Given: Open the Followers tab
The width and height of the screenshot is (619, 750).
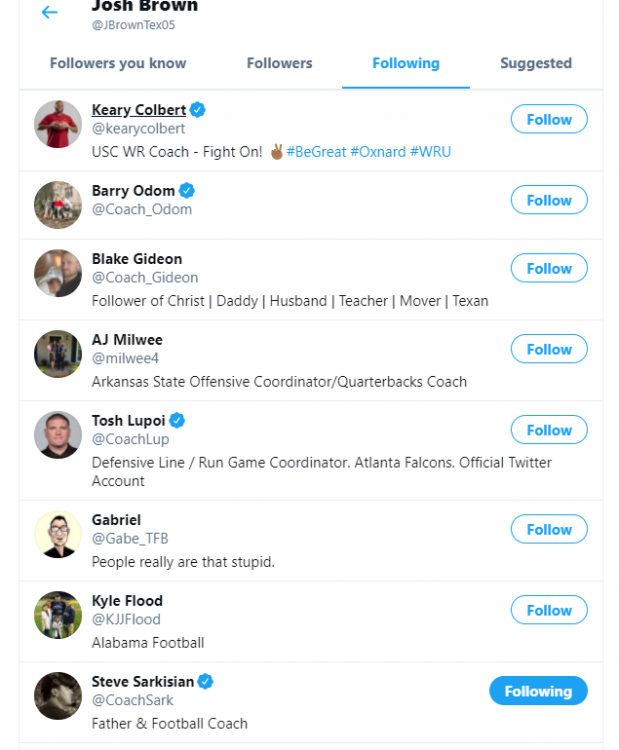Looking at the screenshot, I should [280, 63].
